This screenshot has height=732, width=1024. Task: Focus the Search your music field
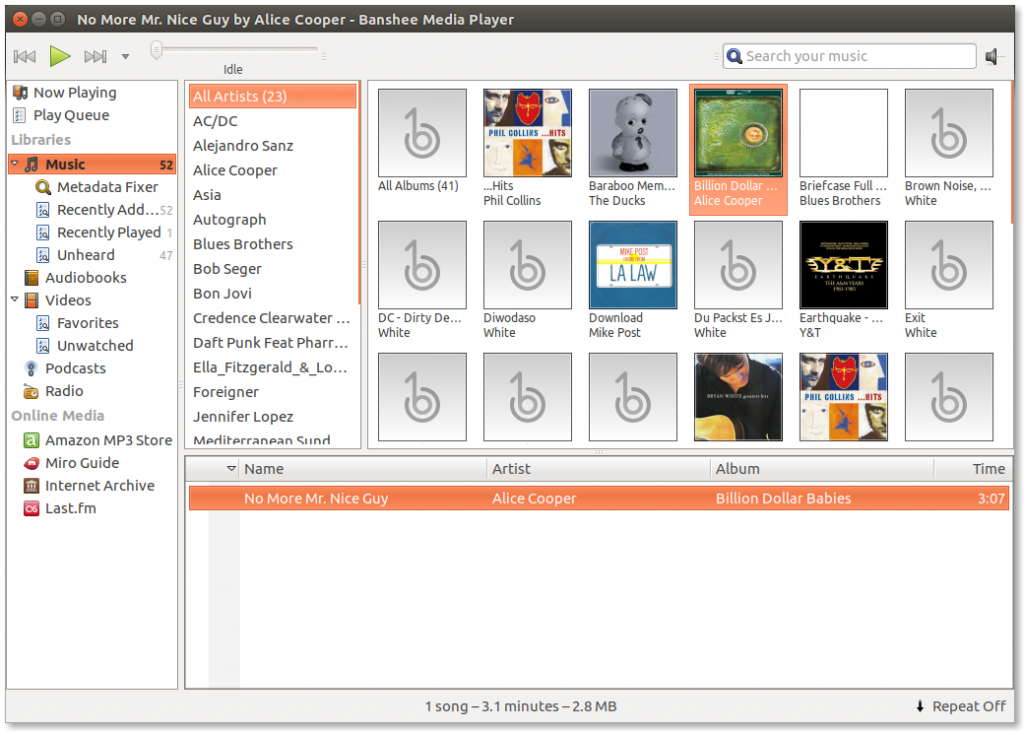point(849,56)
